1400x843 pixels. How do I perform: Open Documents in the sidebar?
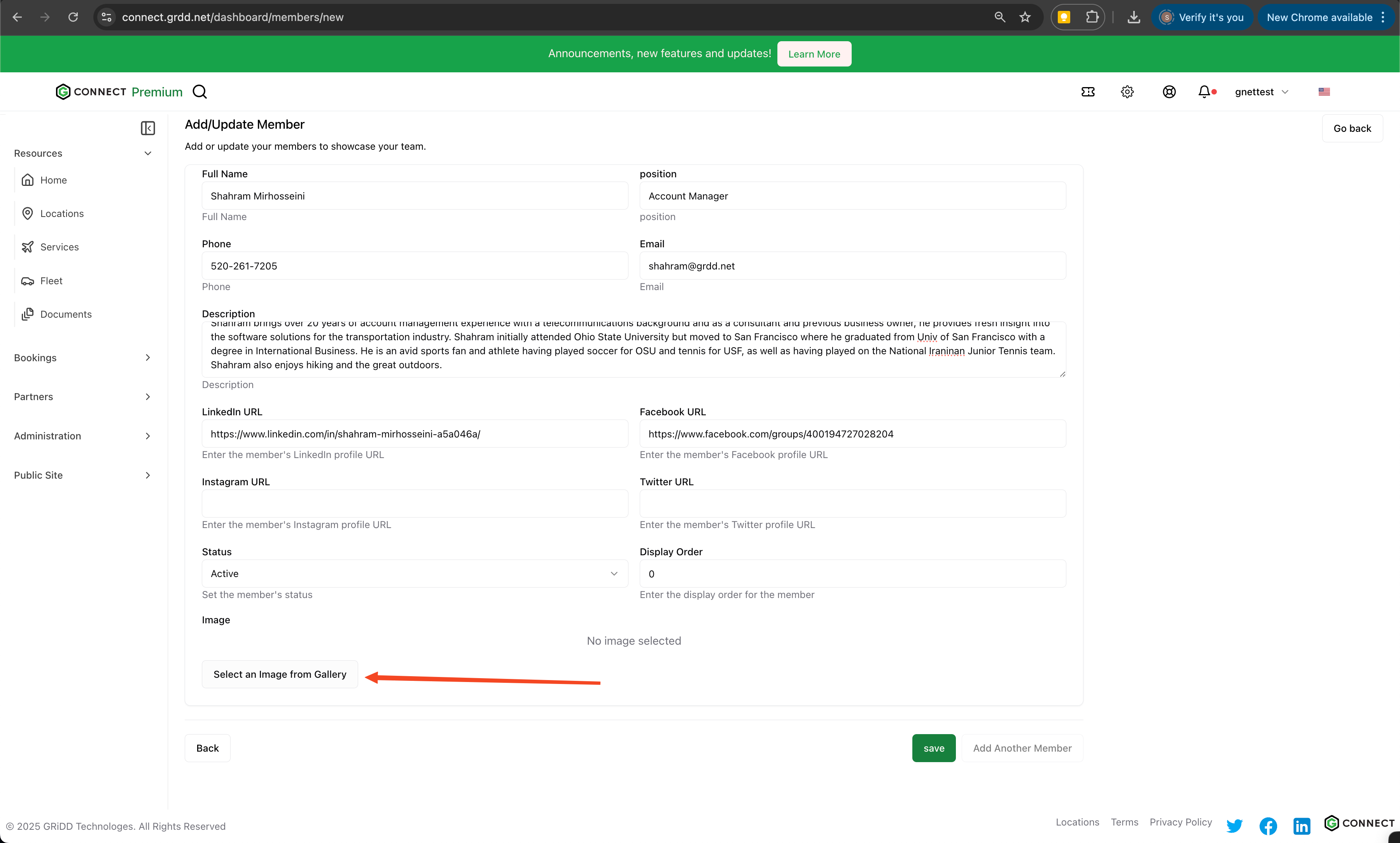click(x=65, y=314)
